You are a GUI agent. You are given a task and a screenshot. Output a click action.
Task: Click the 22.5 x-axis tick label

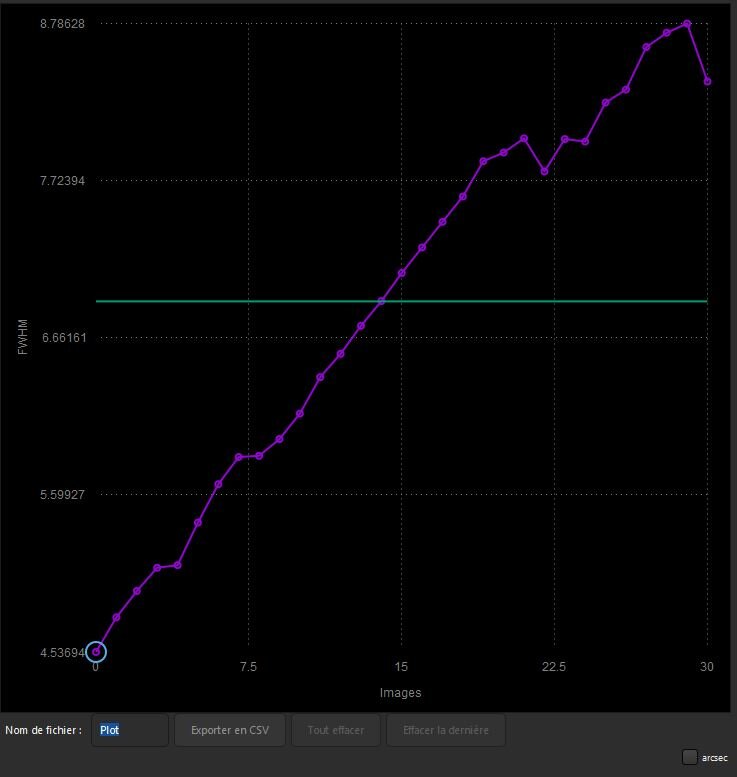(x=554, y=666)
